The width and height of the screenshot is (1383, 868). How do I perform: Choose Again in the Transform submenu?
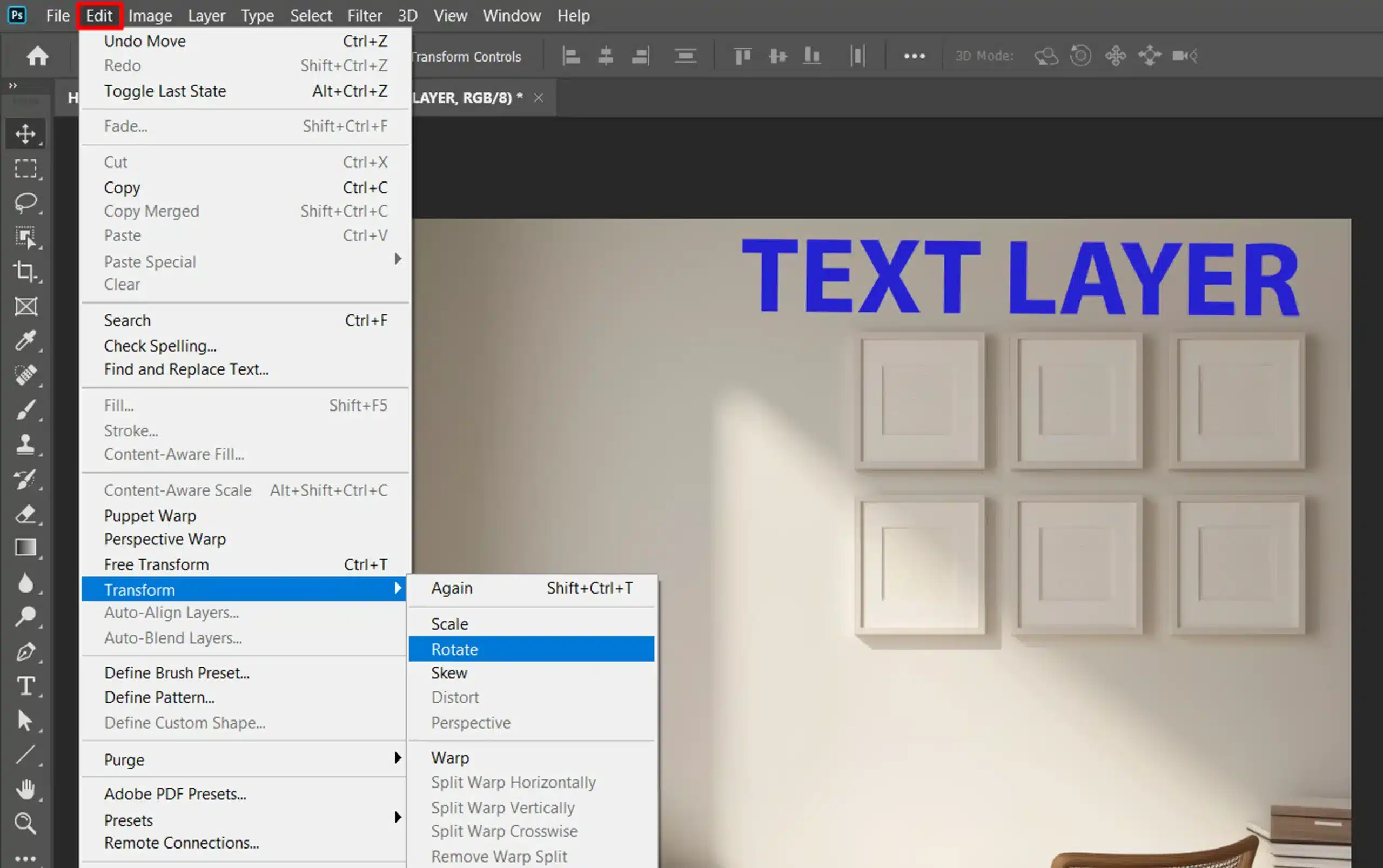pos(532,588)
